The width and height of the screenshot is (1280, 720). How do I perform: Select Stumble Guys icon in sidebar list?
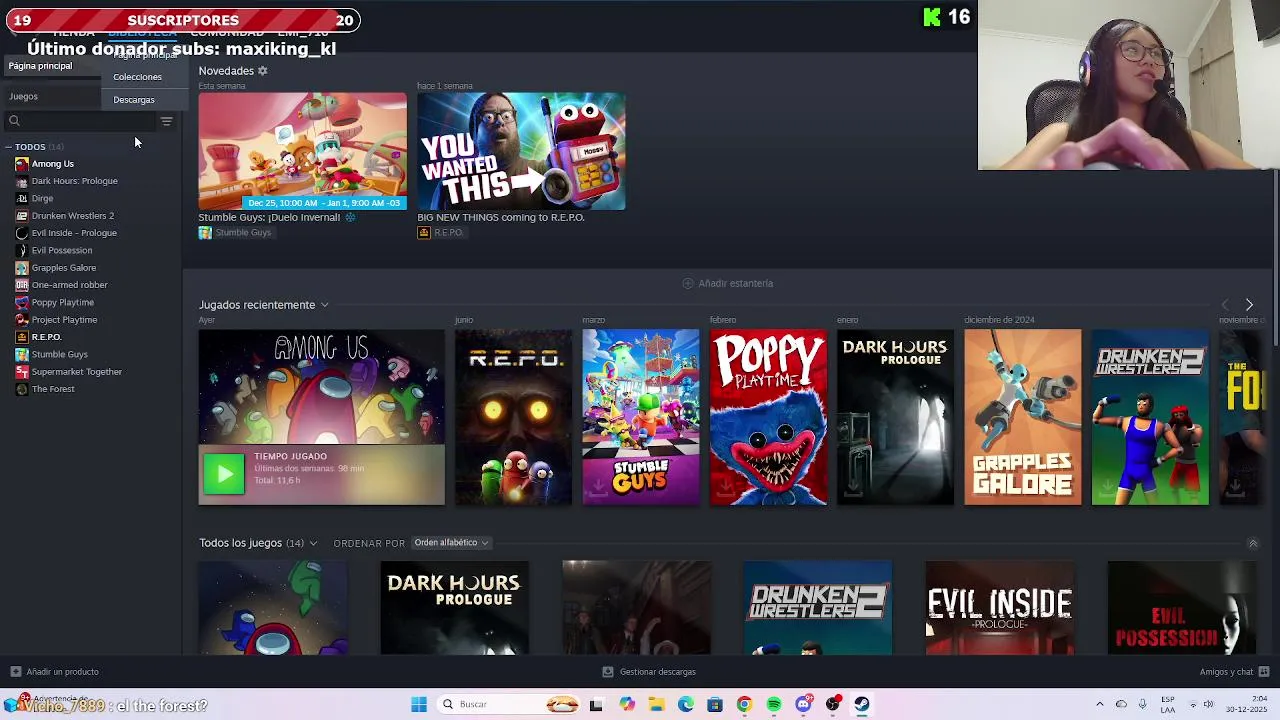tap(22, 354)
